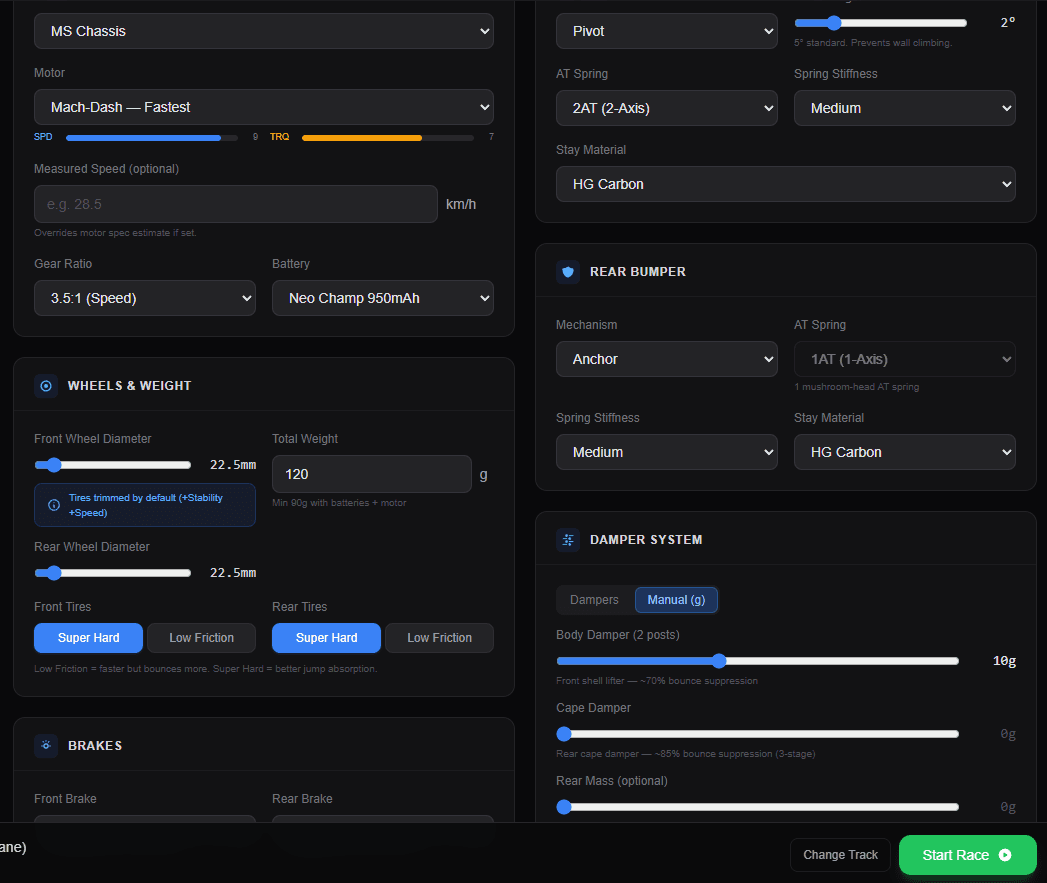Switch damper mode to Dampers

(x=595, y=599)
